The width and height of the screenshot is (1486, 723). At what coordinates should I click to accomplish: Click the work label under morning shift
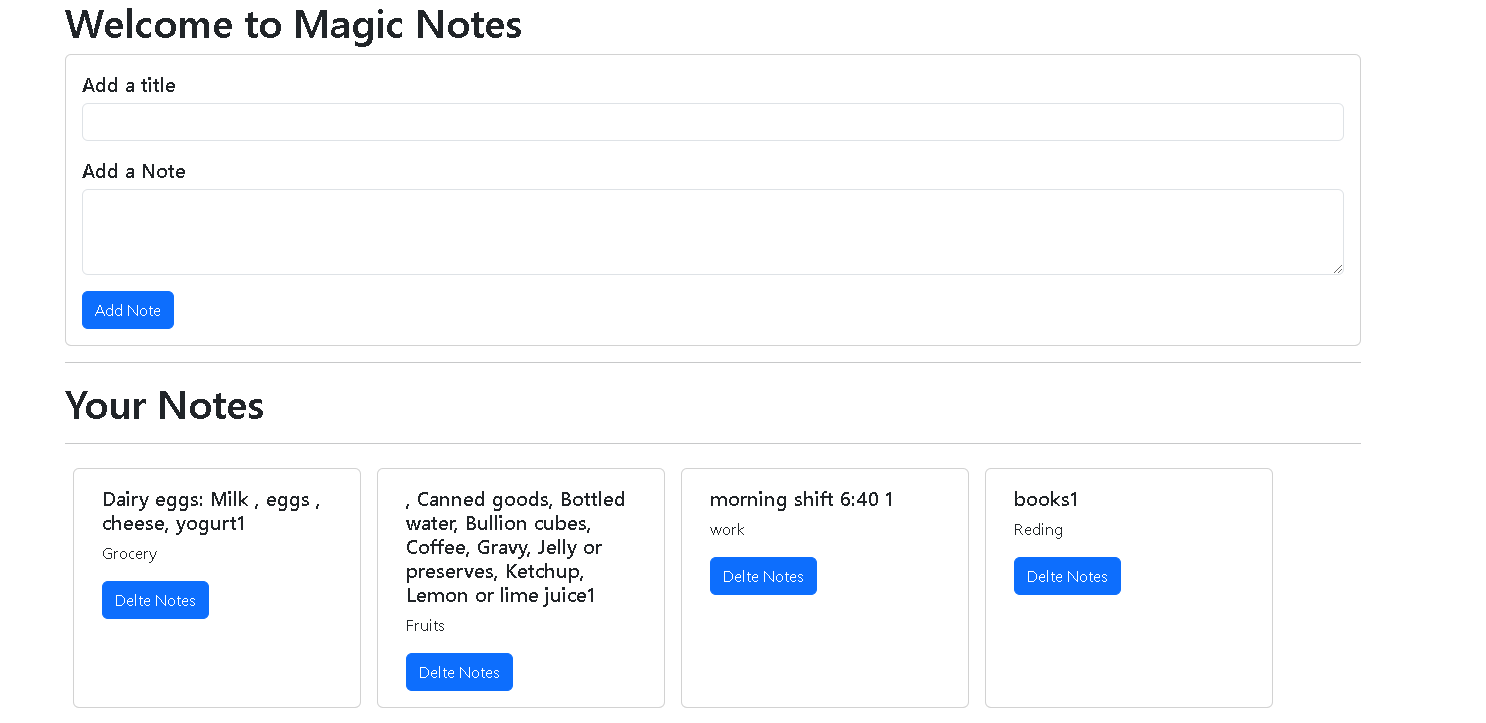pos(727,529)
